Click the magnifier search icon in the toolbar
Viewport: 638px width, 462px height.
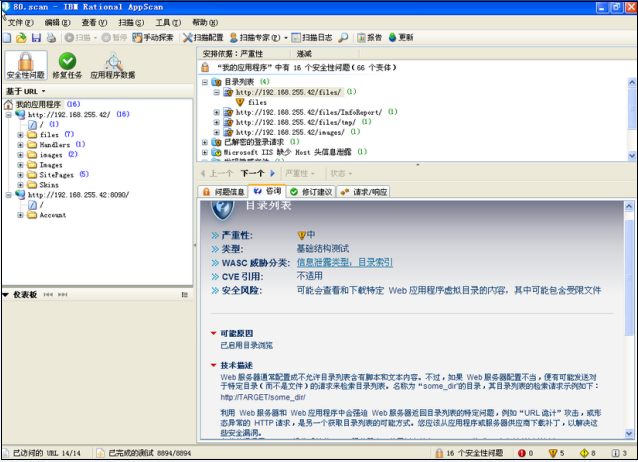tap(343, 37)
